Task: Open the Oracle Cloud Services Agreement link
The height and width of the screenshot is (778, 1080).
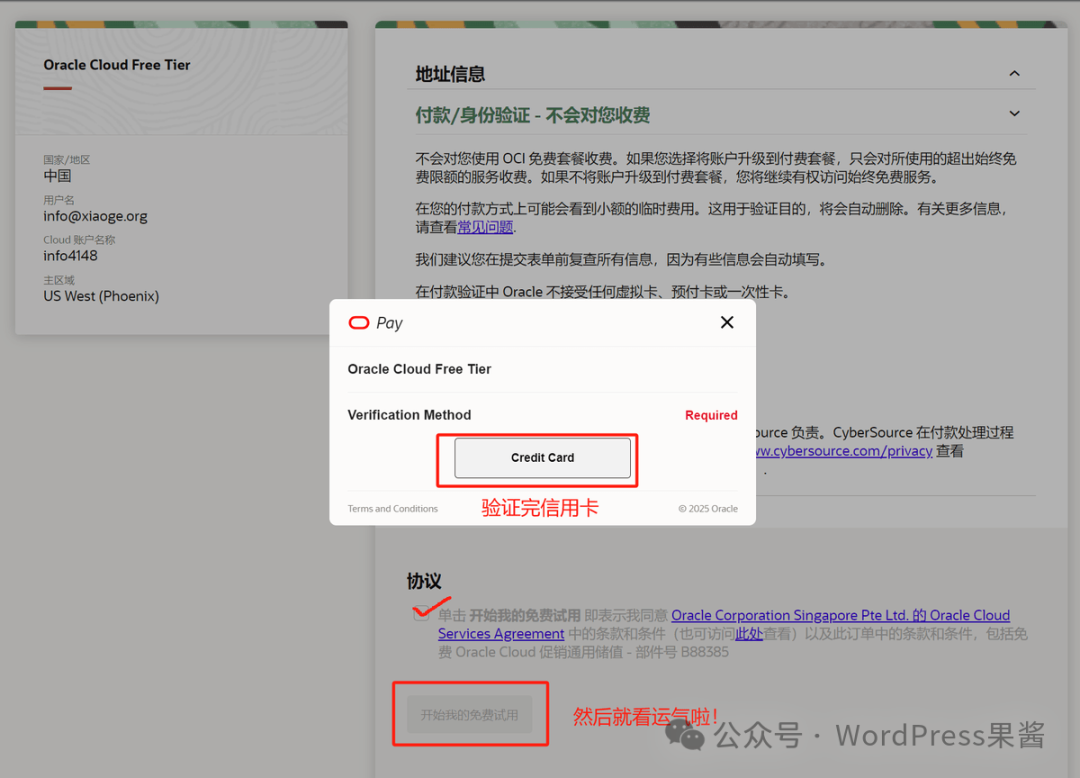Action: tap(501, 633)
